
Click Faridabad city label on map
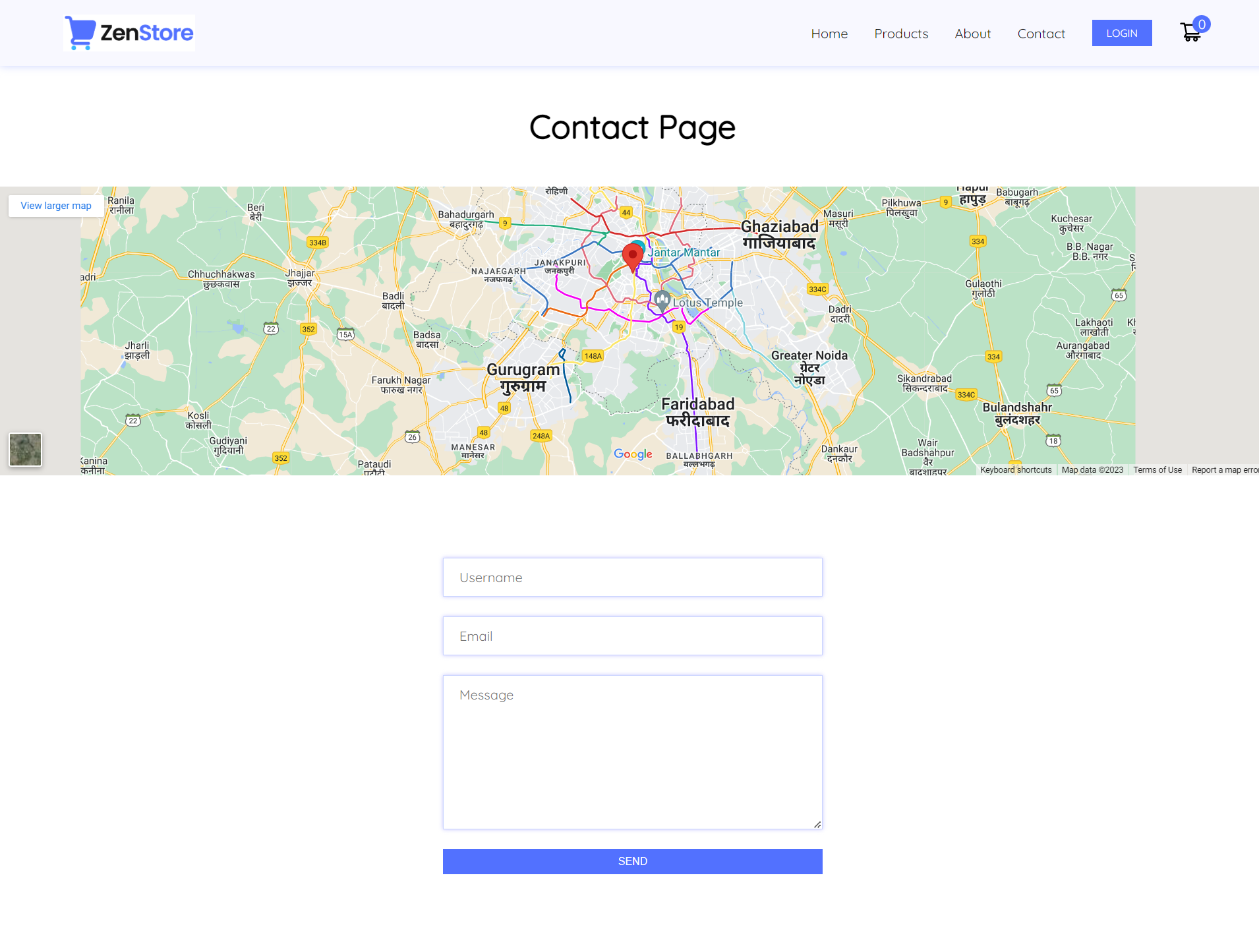pyautogui.click(x=698, y=412)
